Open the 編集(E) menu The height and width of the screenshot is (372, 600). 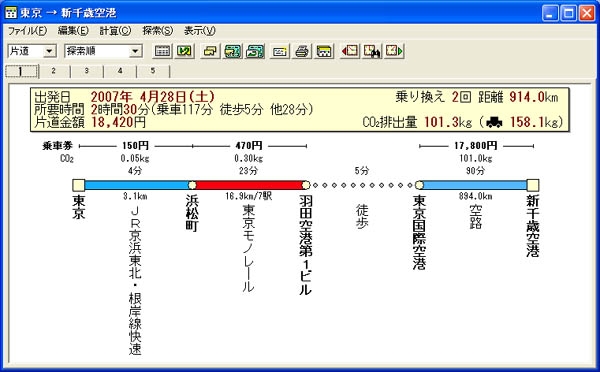tap(73, 31)
